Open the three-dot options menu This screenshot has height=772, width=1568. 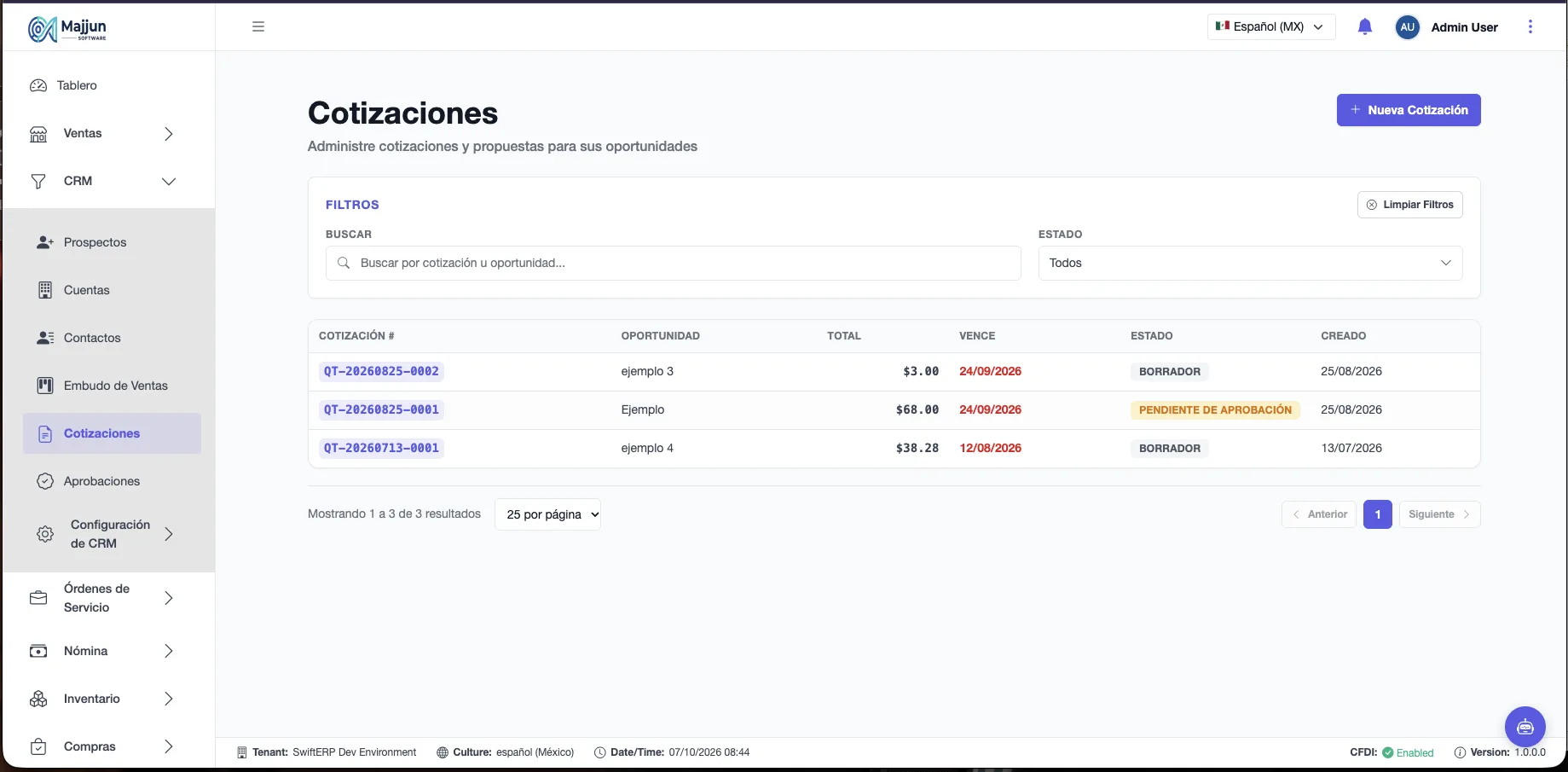pos(1530,26)
